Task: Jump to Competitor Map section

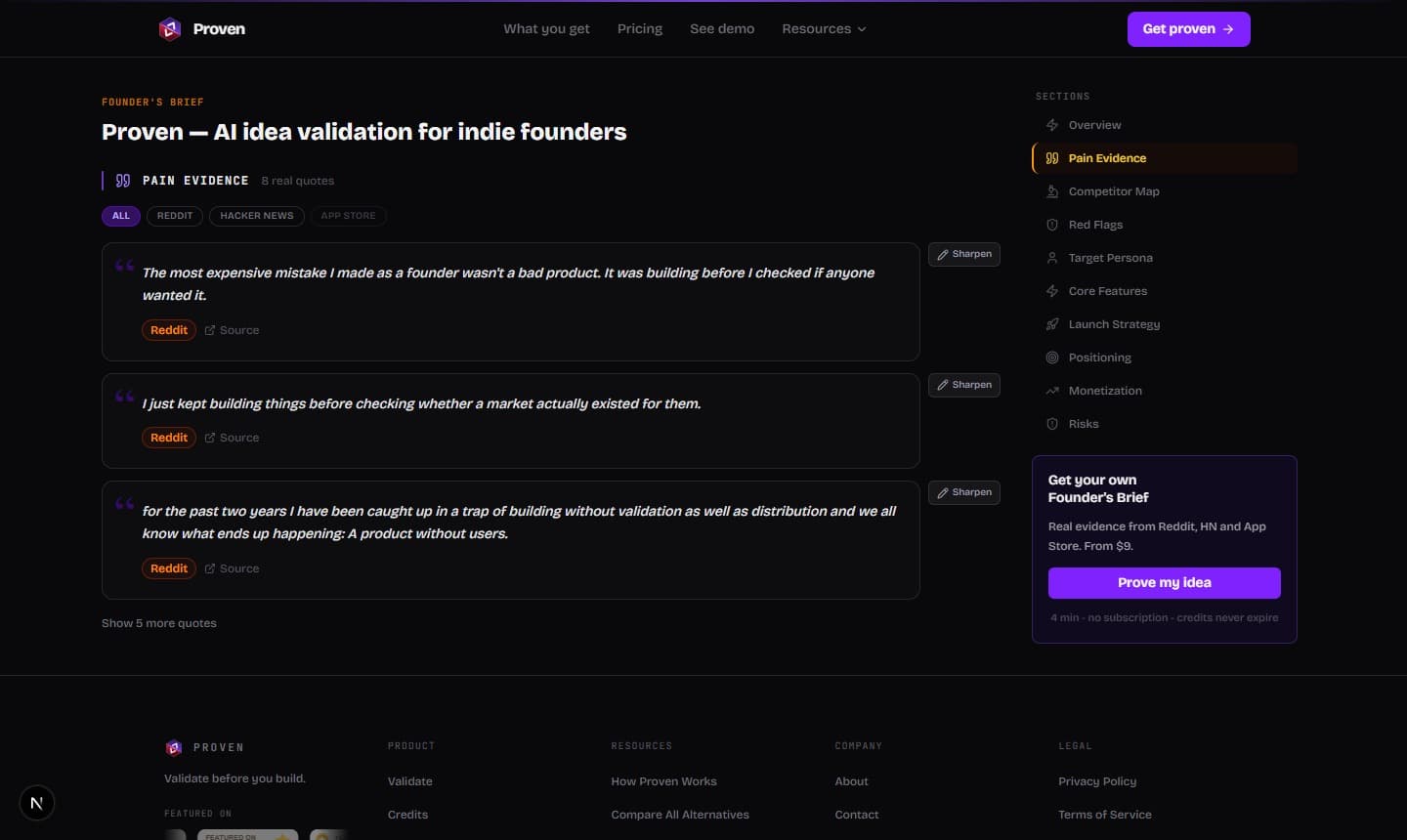Action: click(1165, 191)
